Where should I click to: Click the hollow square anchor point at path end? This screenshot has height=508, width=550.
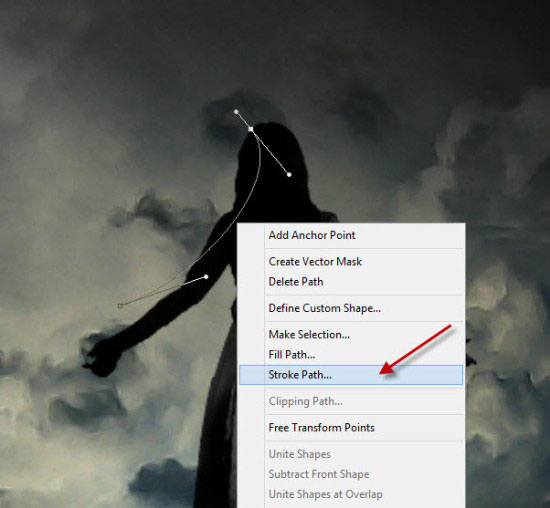[x=120, y=306]
